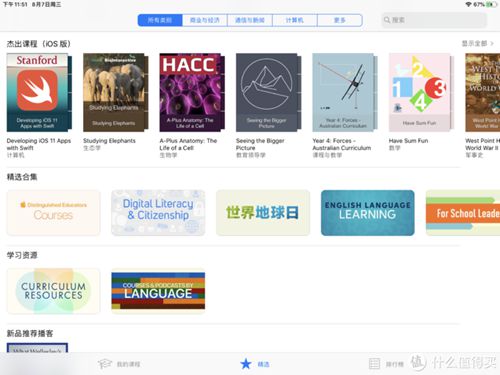Open Seeing the Bigger Picture course
The image size is (500, 375).
(268, 93)
